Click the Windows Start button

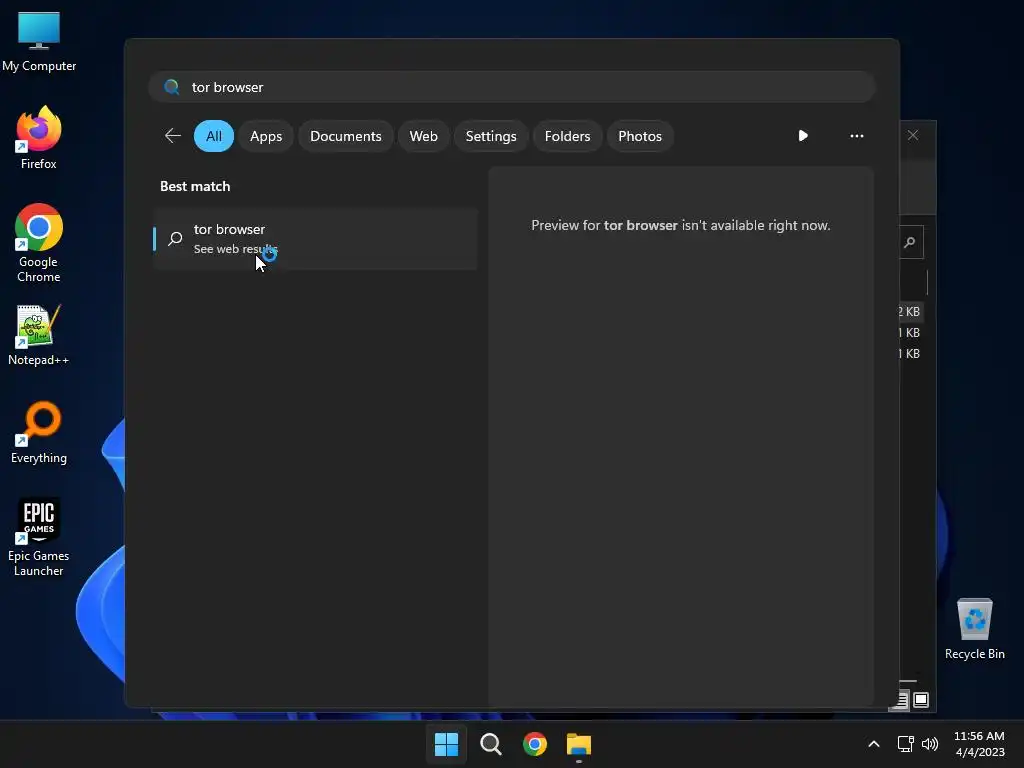(x=447, y=744)
